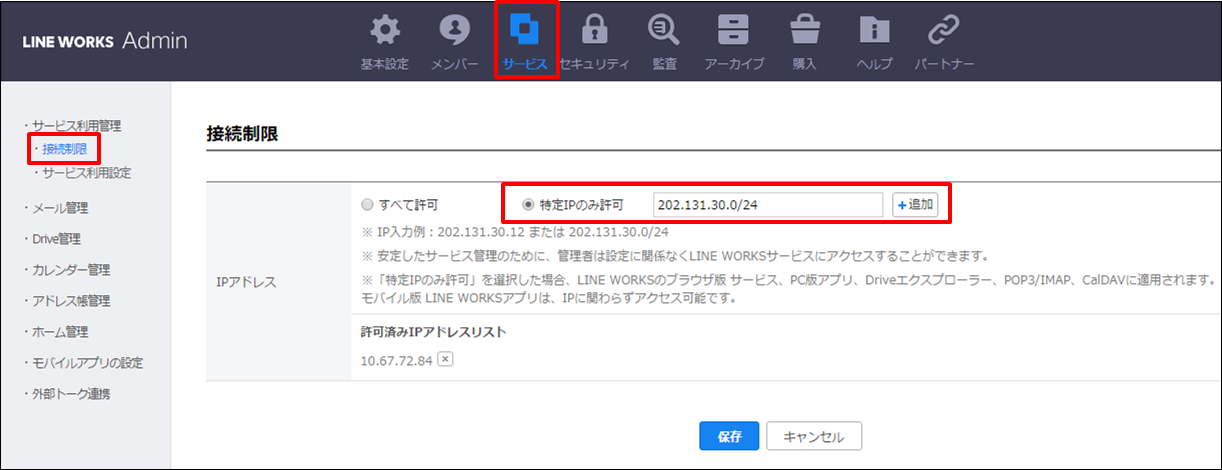Click the パートナー link chain icon
Image resolution: width=1222 pixels, height=470 pixels.
click(x=944, y=32)
